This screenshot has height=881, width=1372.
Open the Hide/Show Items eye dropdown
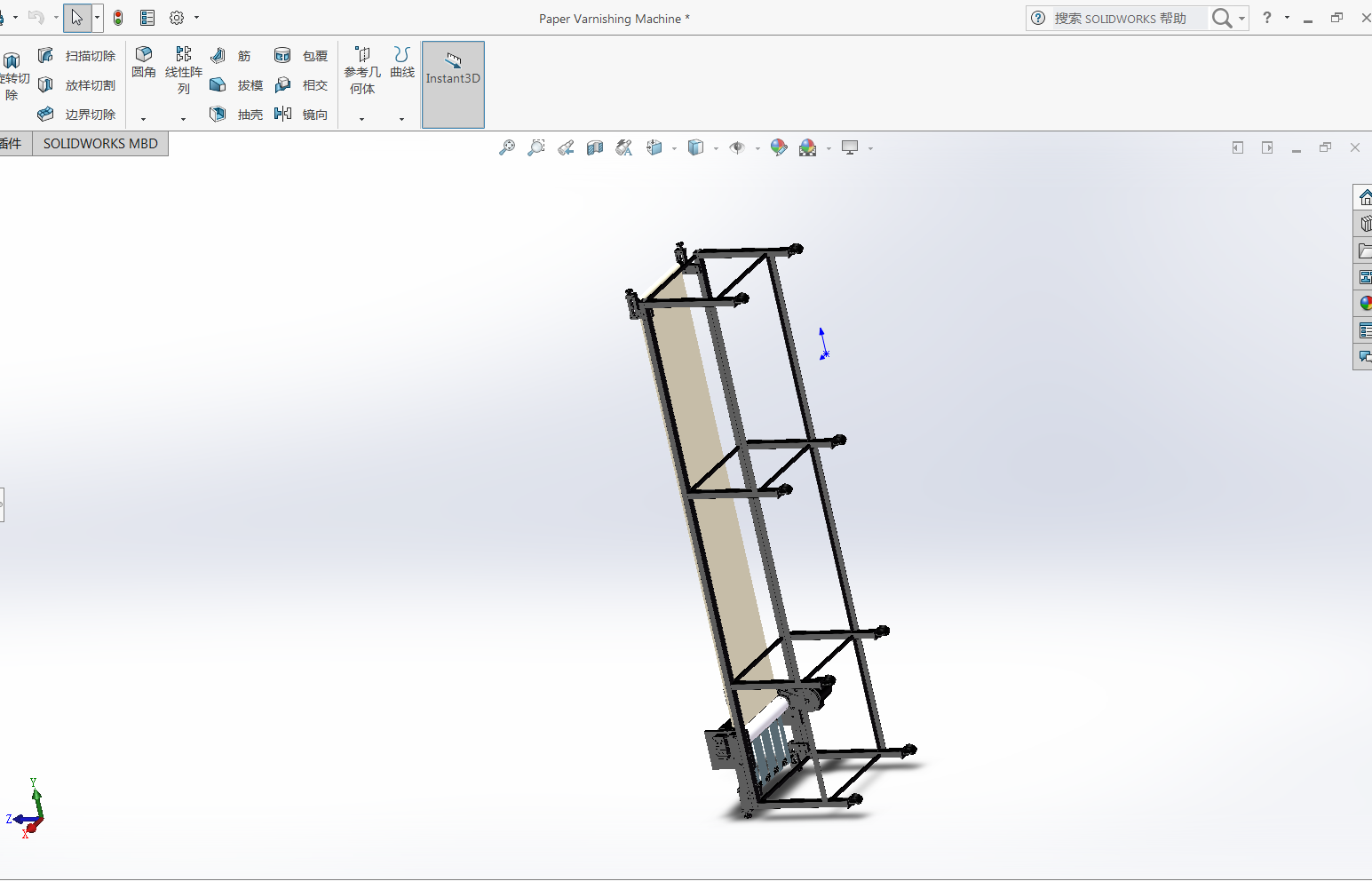pos(757,149)
